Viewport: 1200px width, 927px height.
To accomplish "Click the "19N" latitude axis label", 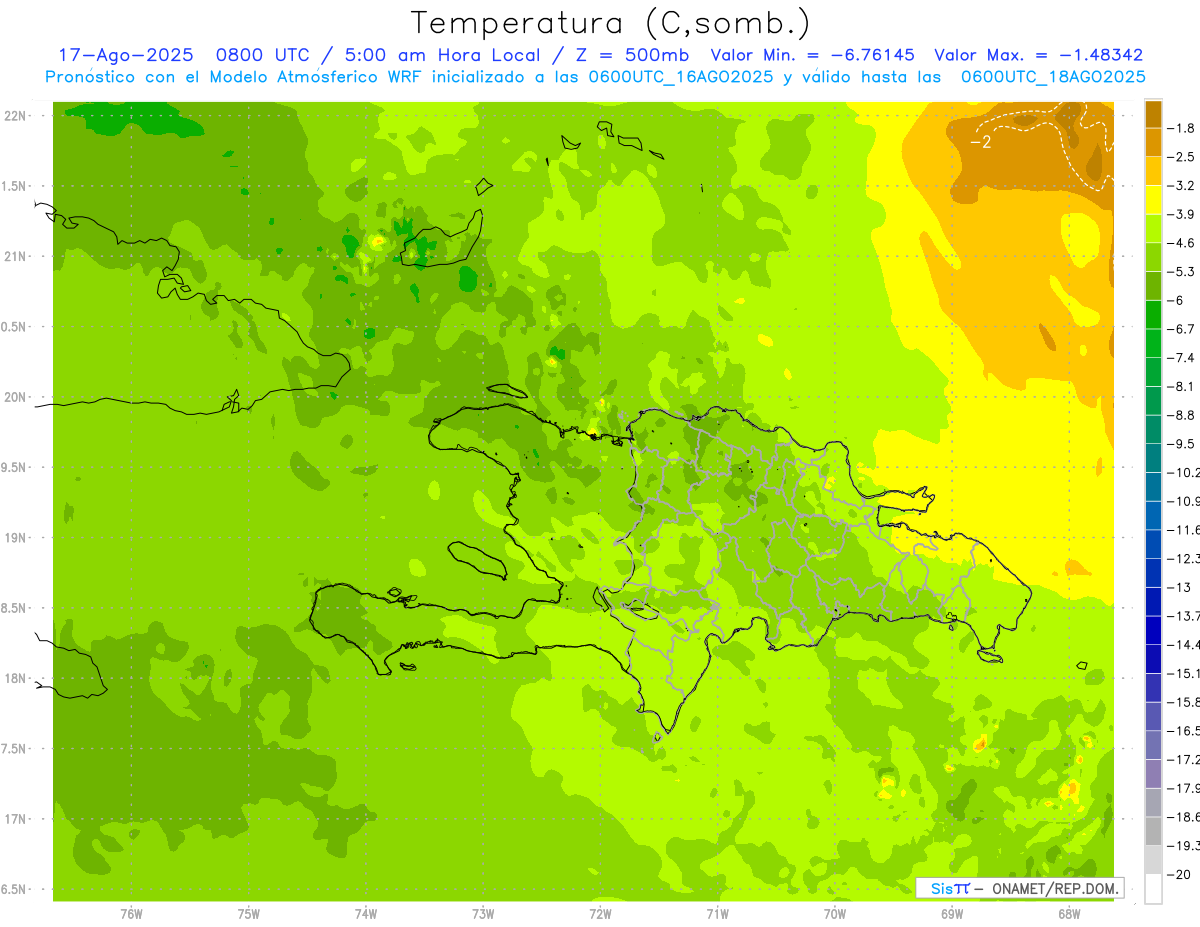I will pyautogui.click(x=14, y=538).
